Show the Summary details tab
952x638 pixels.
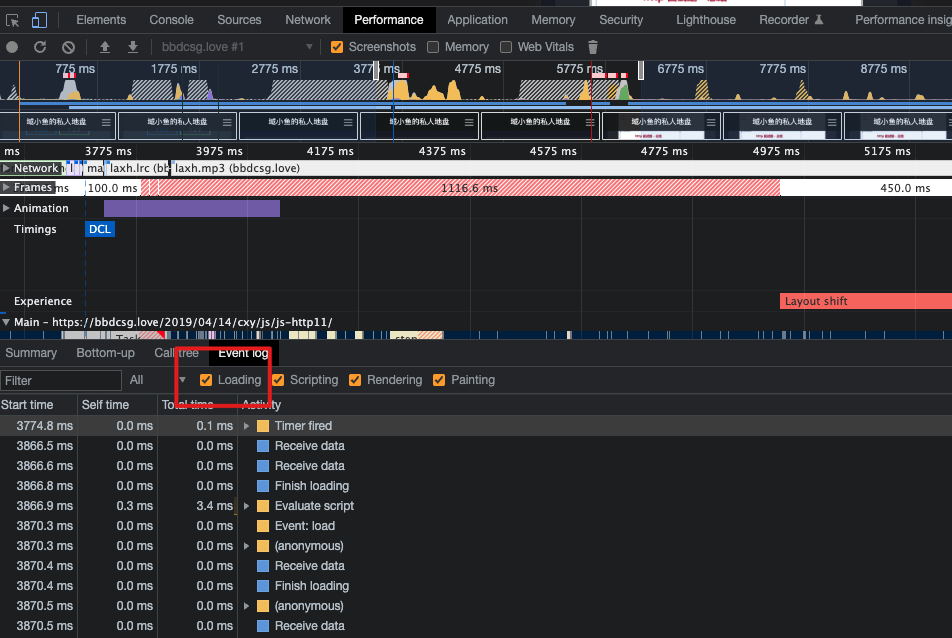point(31,353)
